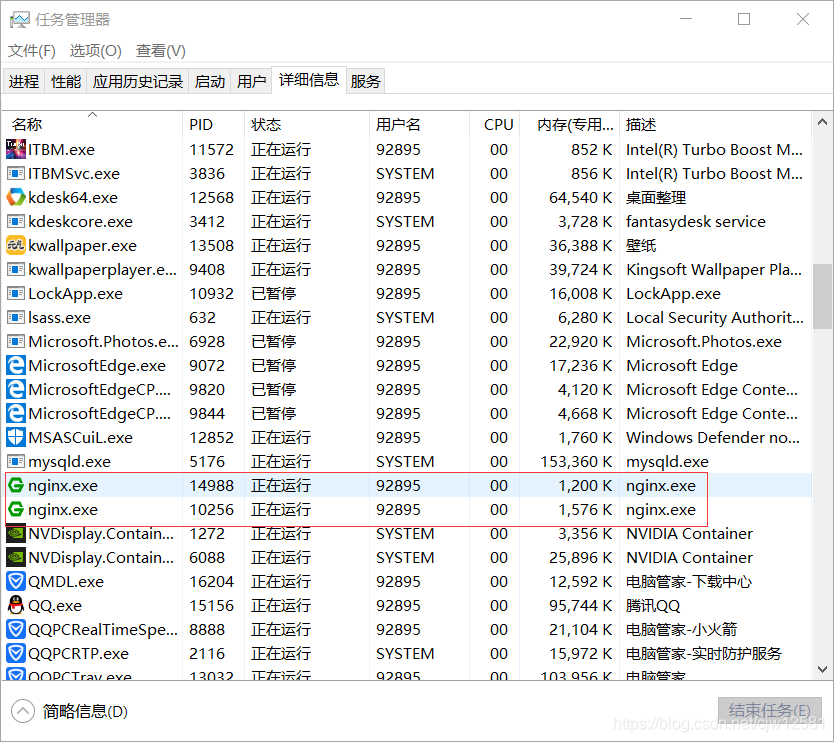The image size is (834, 742).
Task: Open the 选项(O) menu
Action: pyautogui.click(x=96, y=51)
